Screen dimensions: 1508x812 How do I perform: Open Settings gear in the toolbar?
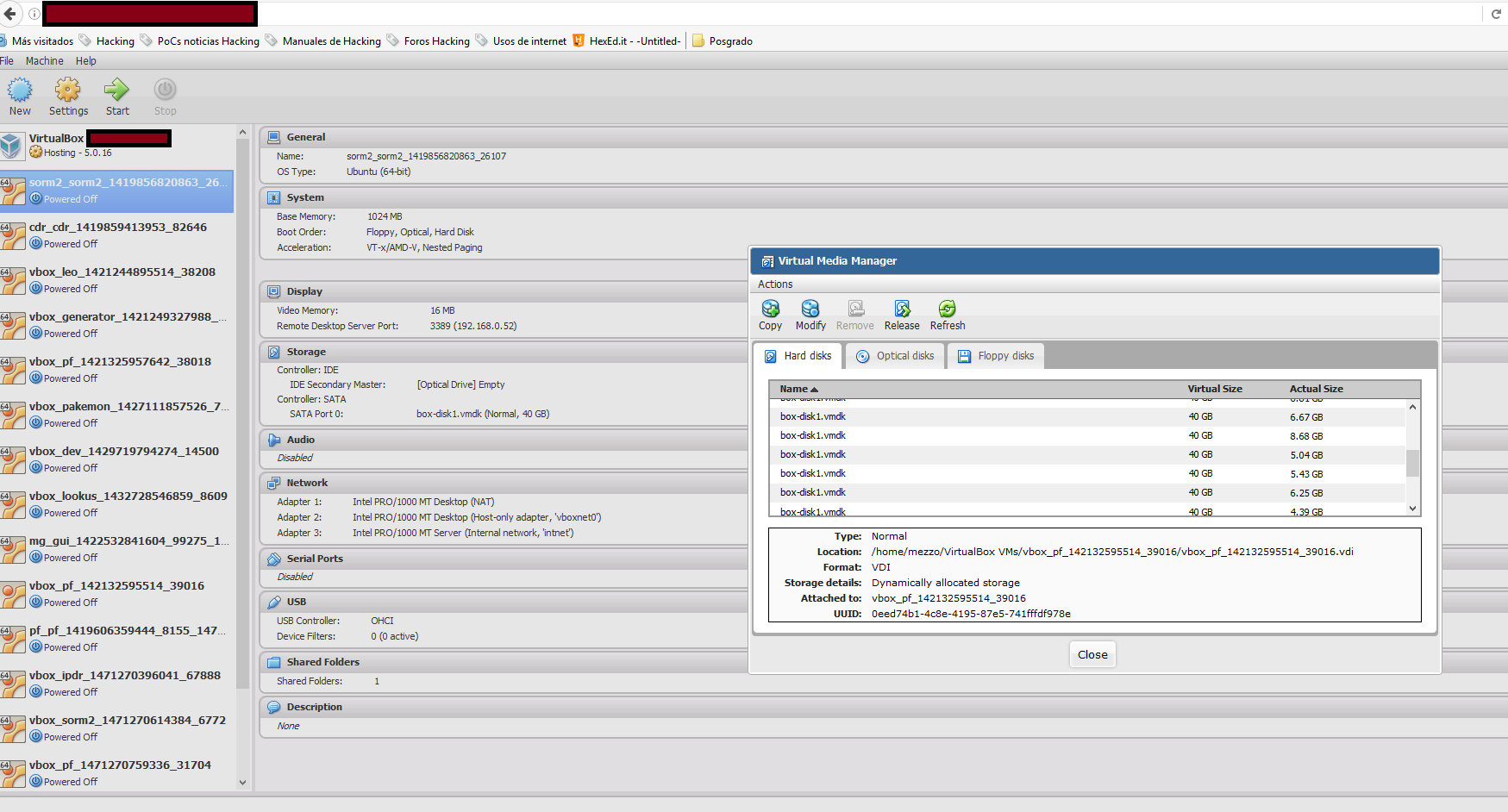[x=68, y=91]
